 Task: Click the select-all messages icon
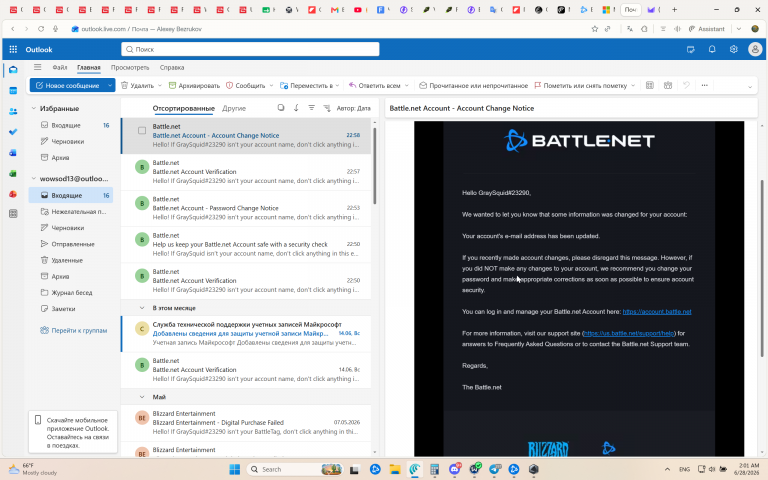point(281,108)
